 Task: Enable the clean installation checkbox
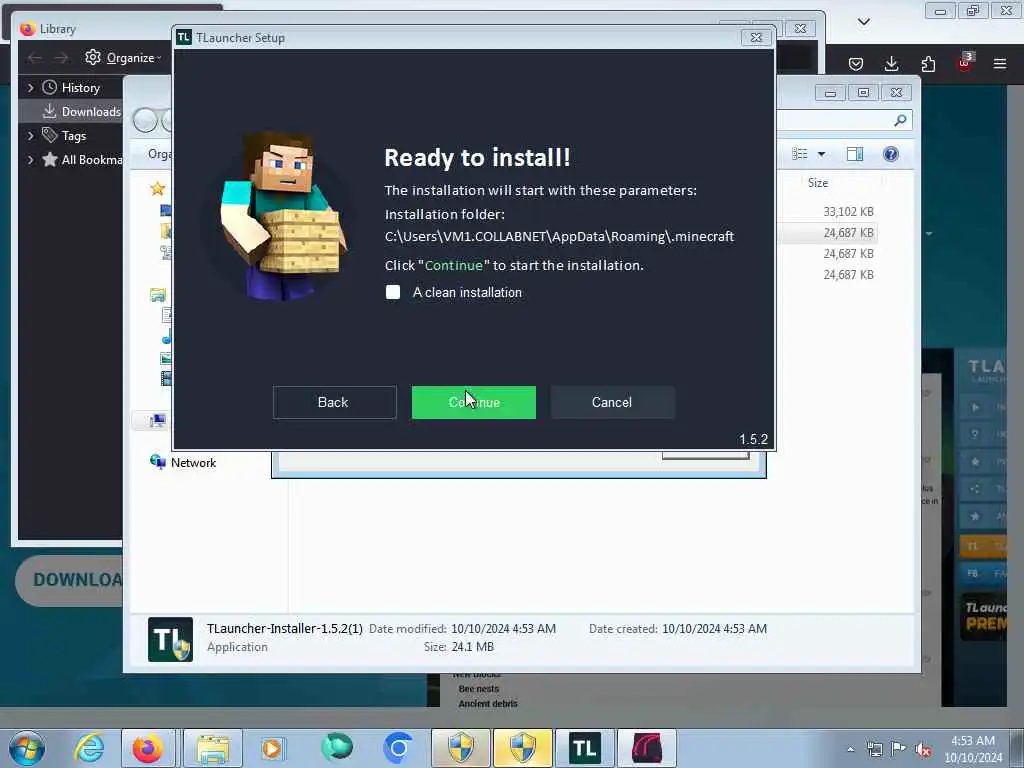[392, 292]
